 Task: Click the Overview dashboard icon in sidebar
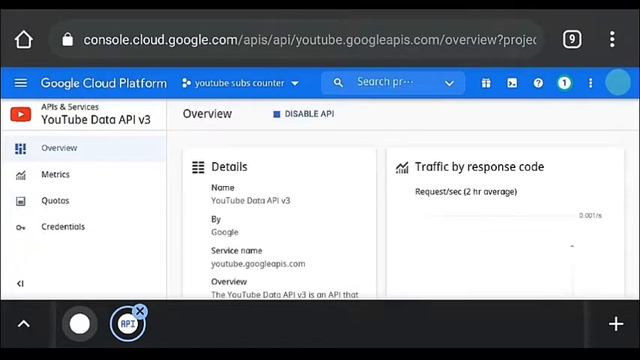tap(20, 149)
